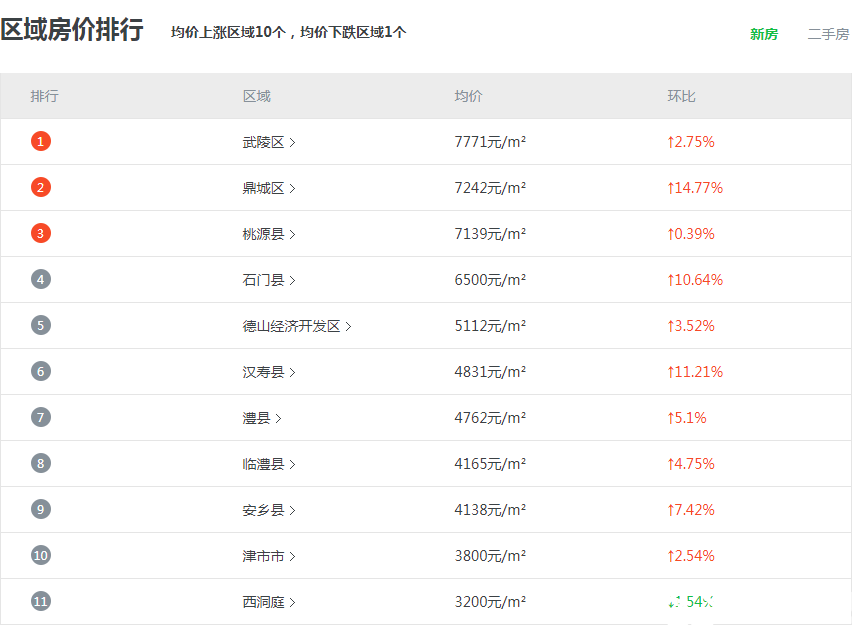Click the gray rank 10 badge
854x627 pixels.
40,556
